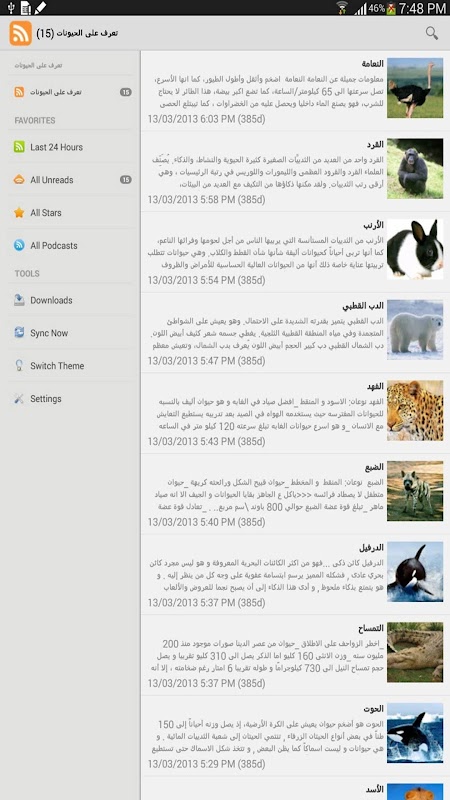
Task: Open All Stars
Action: (x=45, y=213)
